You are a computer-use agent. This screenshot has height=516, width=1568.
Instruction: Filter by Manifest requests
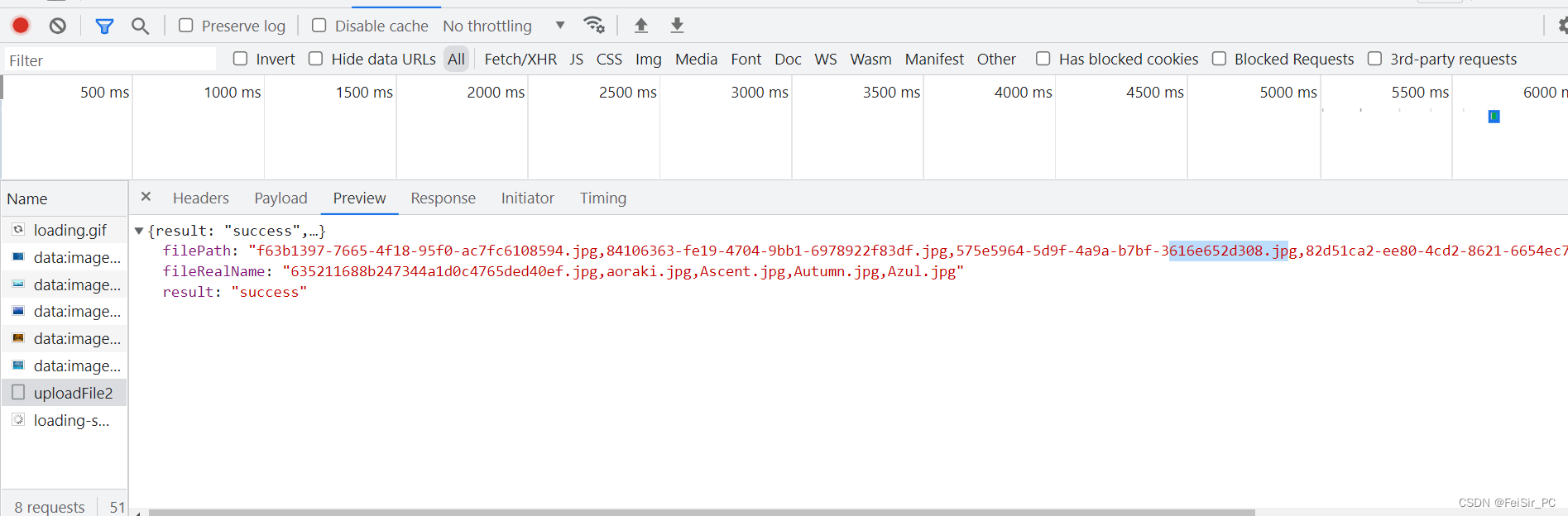coord(934,59)
